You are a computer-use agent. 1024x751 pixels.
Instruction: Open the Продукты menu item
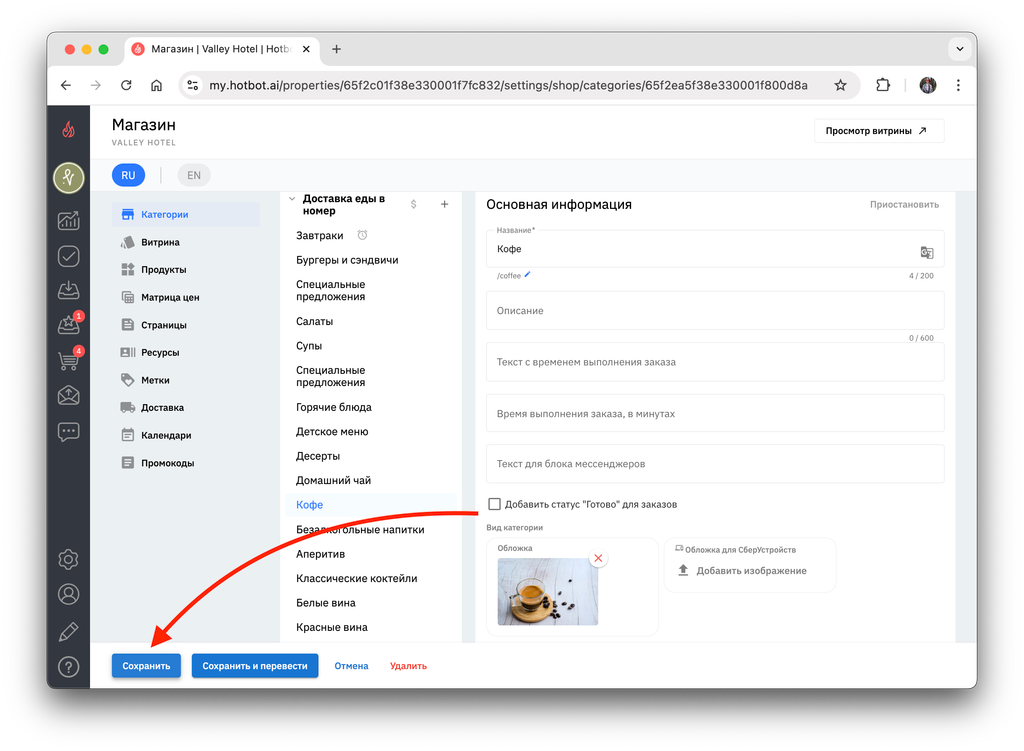point(185,270)
